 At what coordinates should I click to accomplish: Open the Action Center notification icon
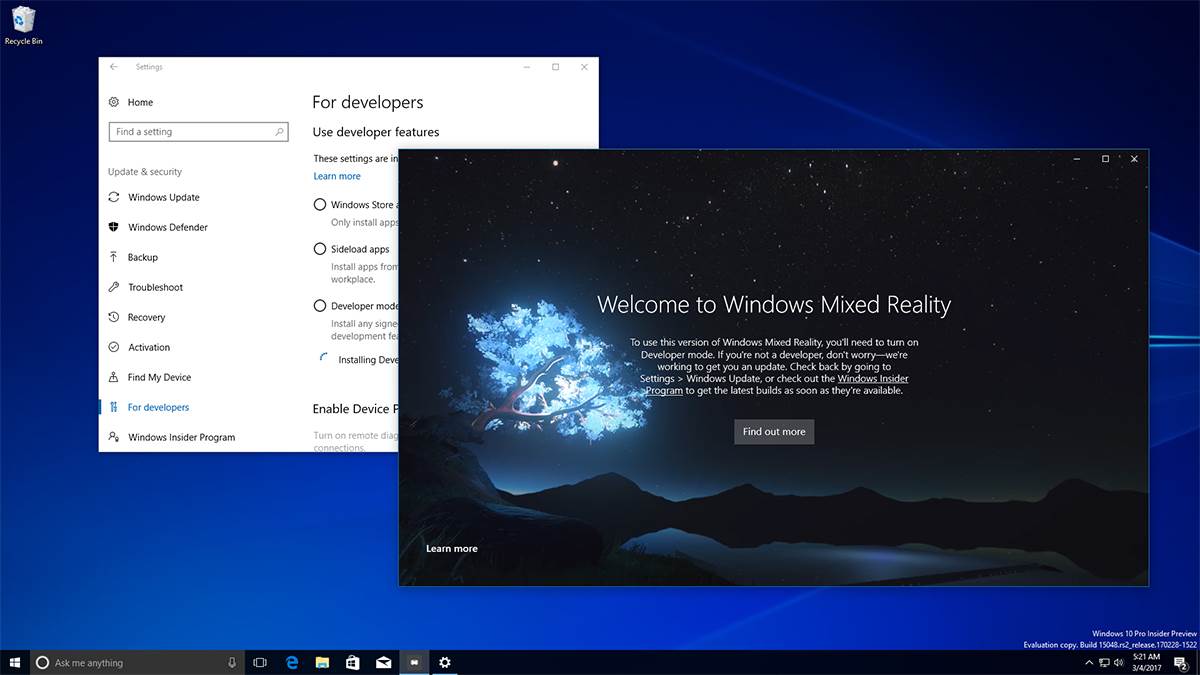point(1180,662)
